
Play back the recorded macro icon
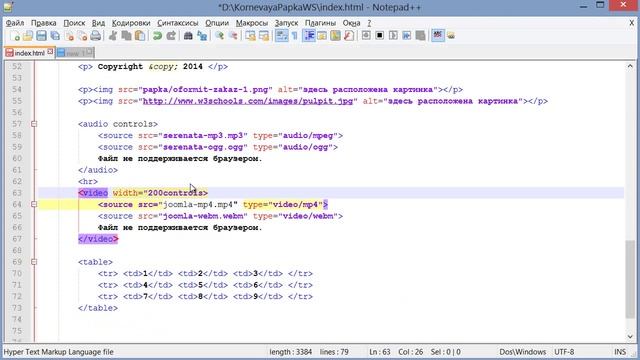pos(393,36)
